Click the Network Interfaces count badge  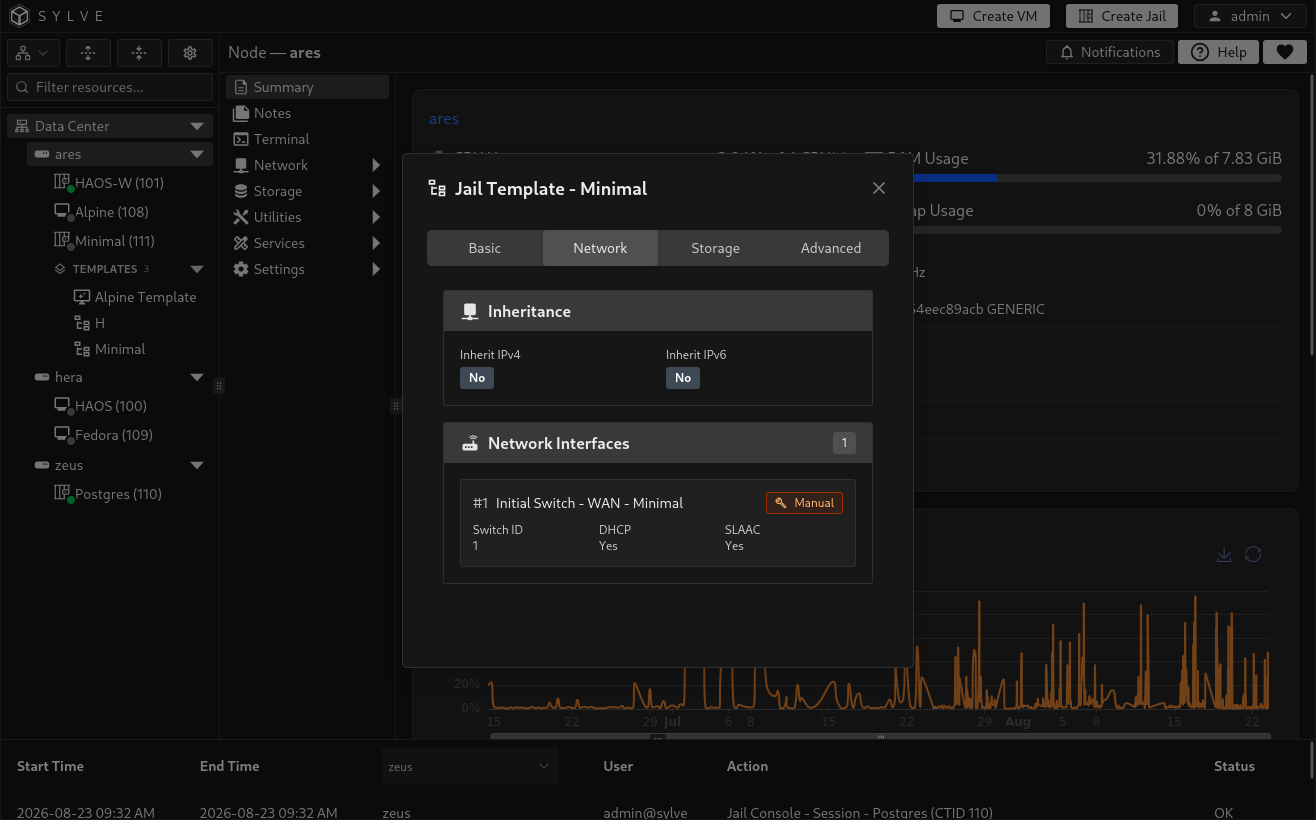pyautogui.click(x=844, y=443)
